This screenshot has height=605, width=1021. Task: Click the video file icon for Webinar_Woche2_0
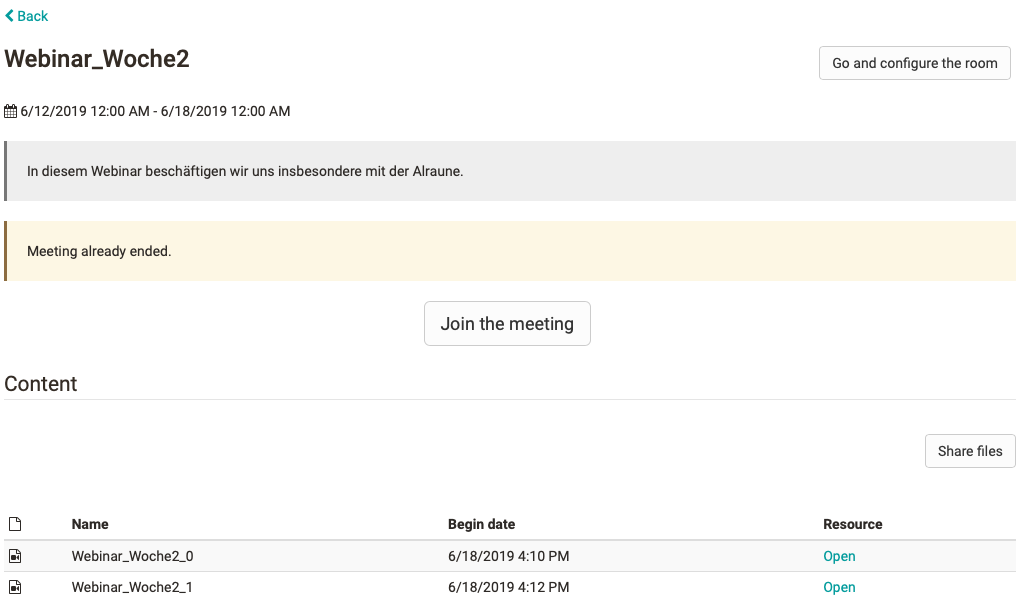tap(14, 556)
